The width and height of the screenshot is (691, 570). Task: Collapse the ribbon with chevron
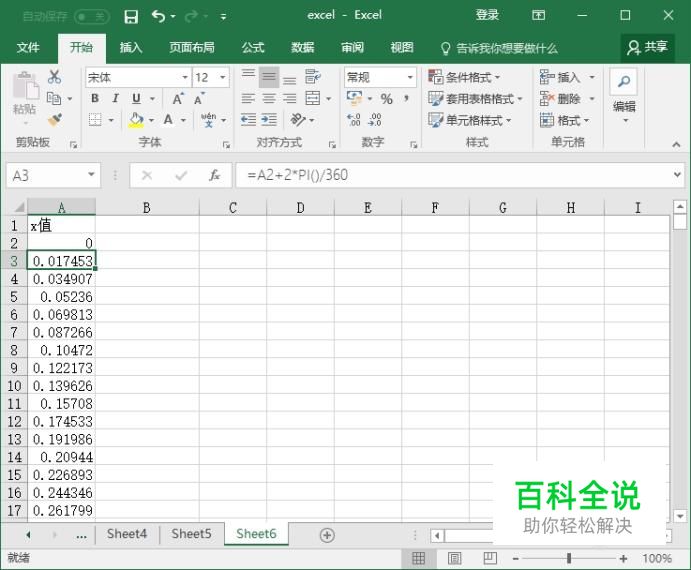(x=676, y=144)
